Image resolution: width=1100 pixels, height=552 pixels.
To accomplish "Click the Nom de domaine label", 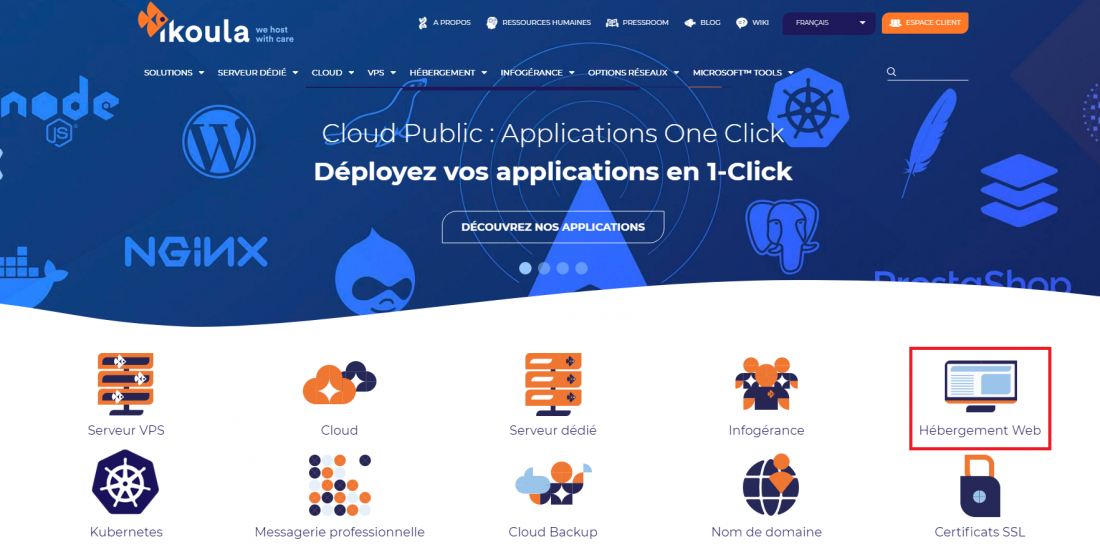I will [x=766, y=532].
